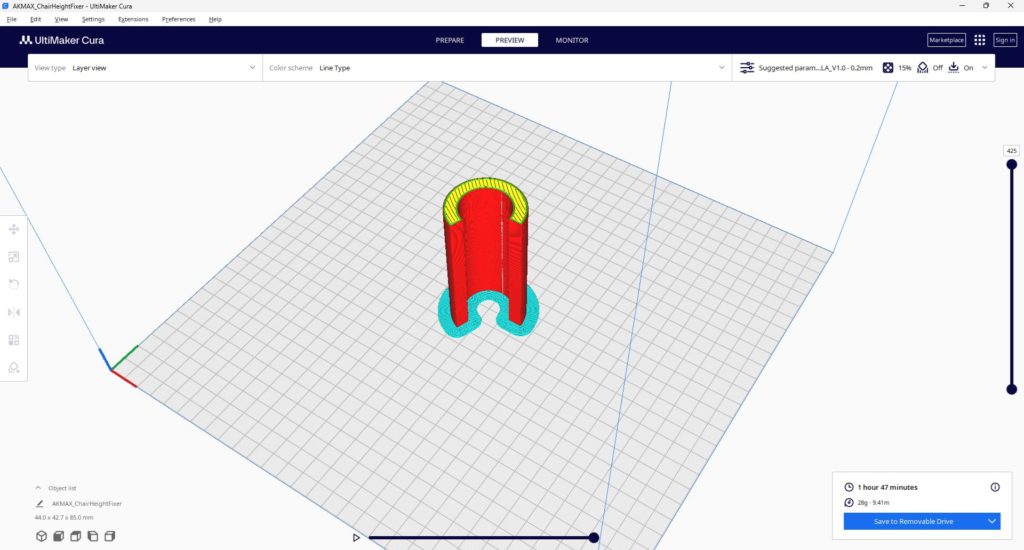Screen dimensions: 1024x550
Task: Select the Scale tool in left toolbar
Action: coord(14,257)
